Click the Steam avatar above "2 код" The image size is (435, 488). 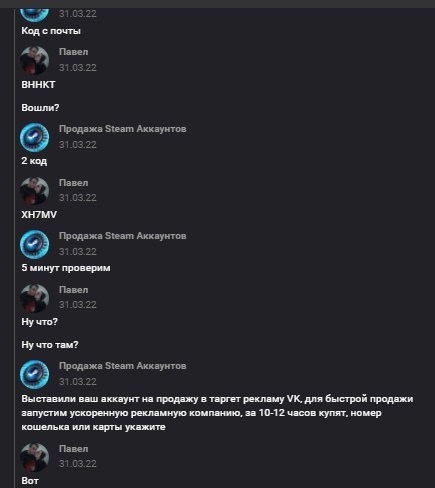click(x=35, y=137)
